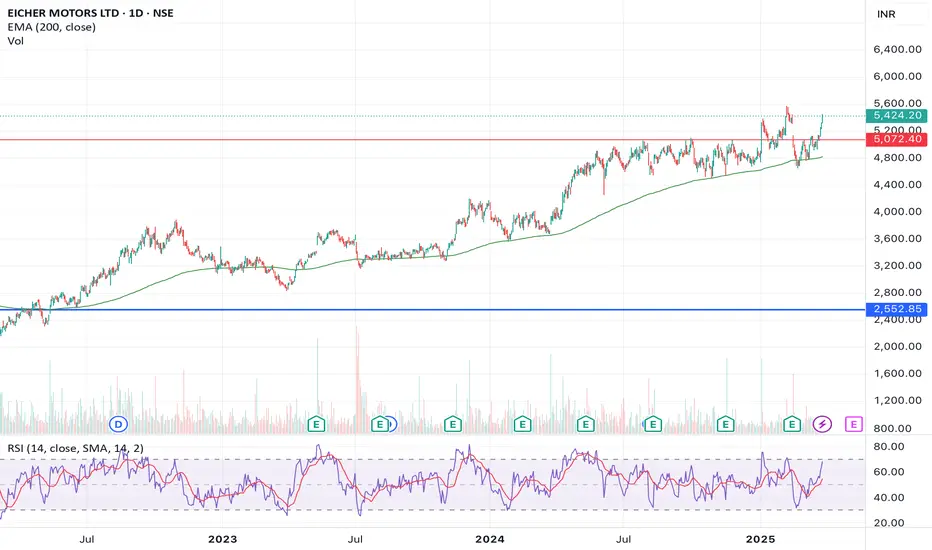932x550 pixels.
Task: Click the 20.00 RSI axis label
Action: point(889,523)
